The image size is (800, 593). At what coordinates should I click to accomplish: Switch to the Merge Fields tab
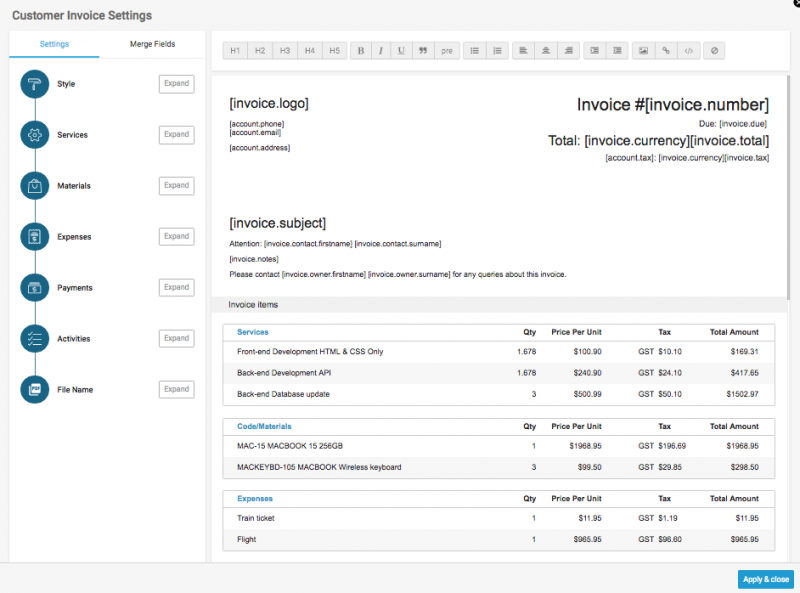pyautogui.click(x=153, y=45)
